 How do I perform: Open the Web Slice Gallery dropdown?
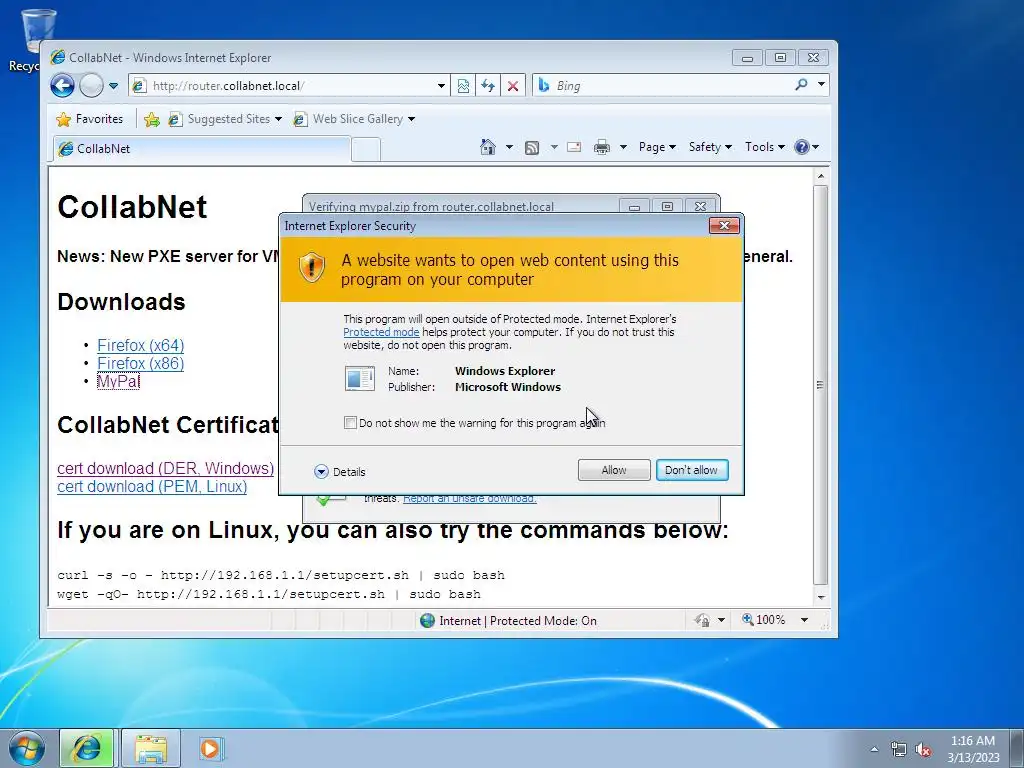coord(355,119)
